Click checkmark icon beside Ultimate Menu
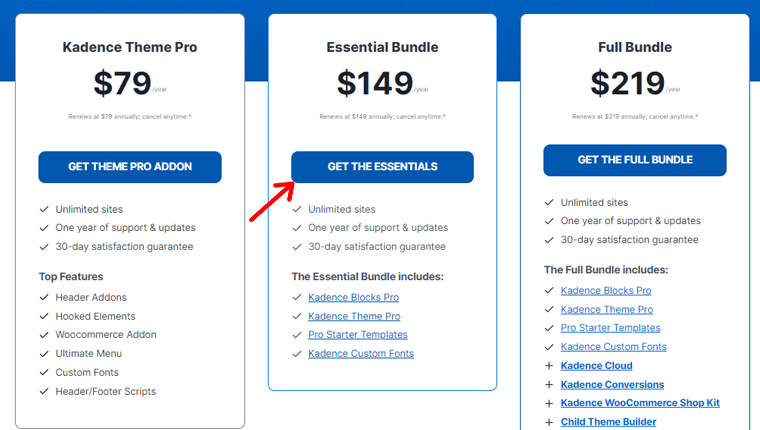 44,354
